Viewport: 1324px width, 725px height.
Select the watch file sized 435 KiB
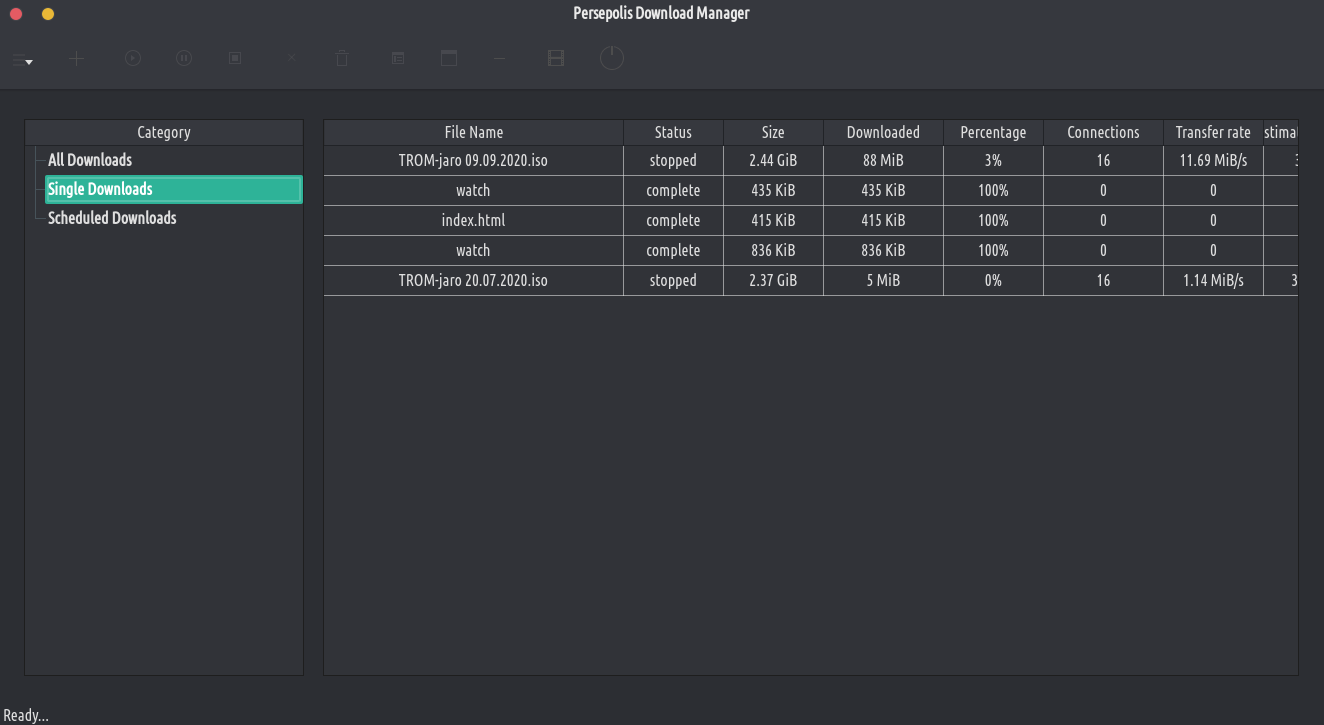[474, 190]
